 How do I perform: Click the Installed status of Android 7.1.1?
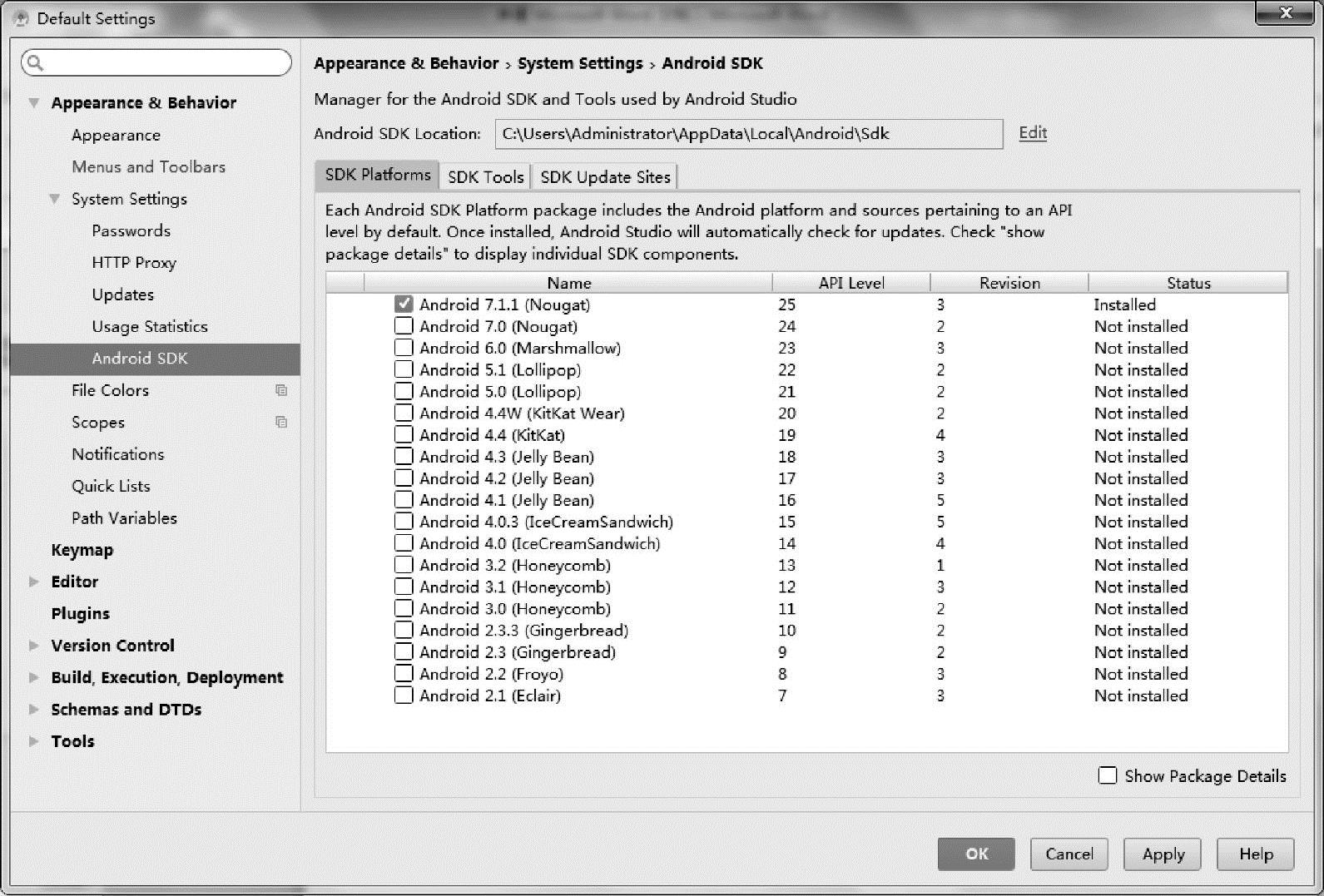point(1124,304)
